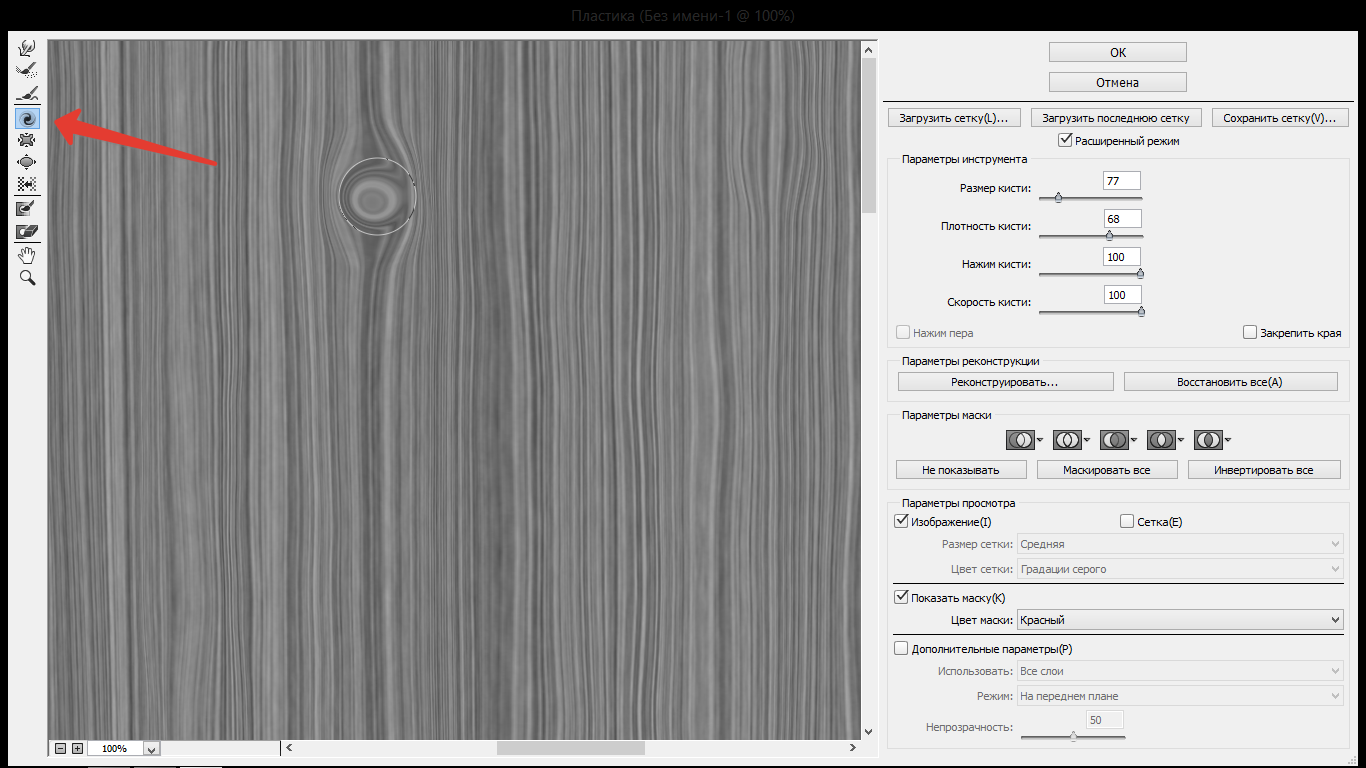
Task: Click the preview scroll up arrow
Action: coord(868,48)
